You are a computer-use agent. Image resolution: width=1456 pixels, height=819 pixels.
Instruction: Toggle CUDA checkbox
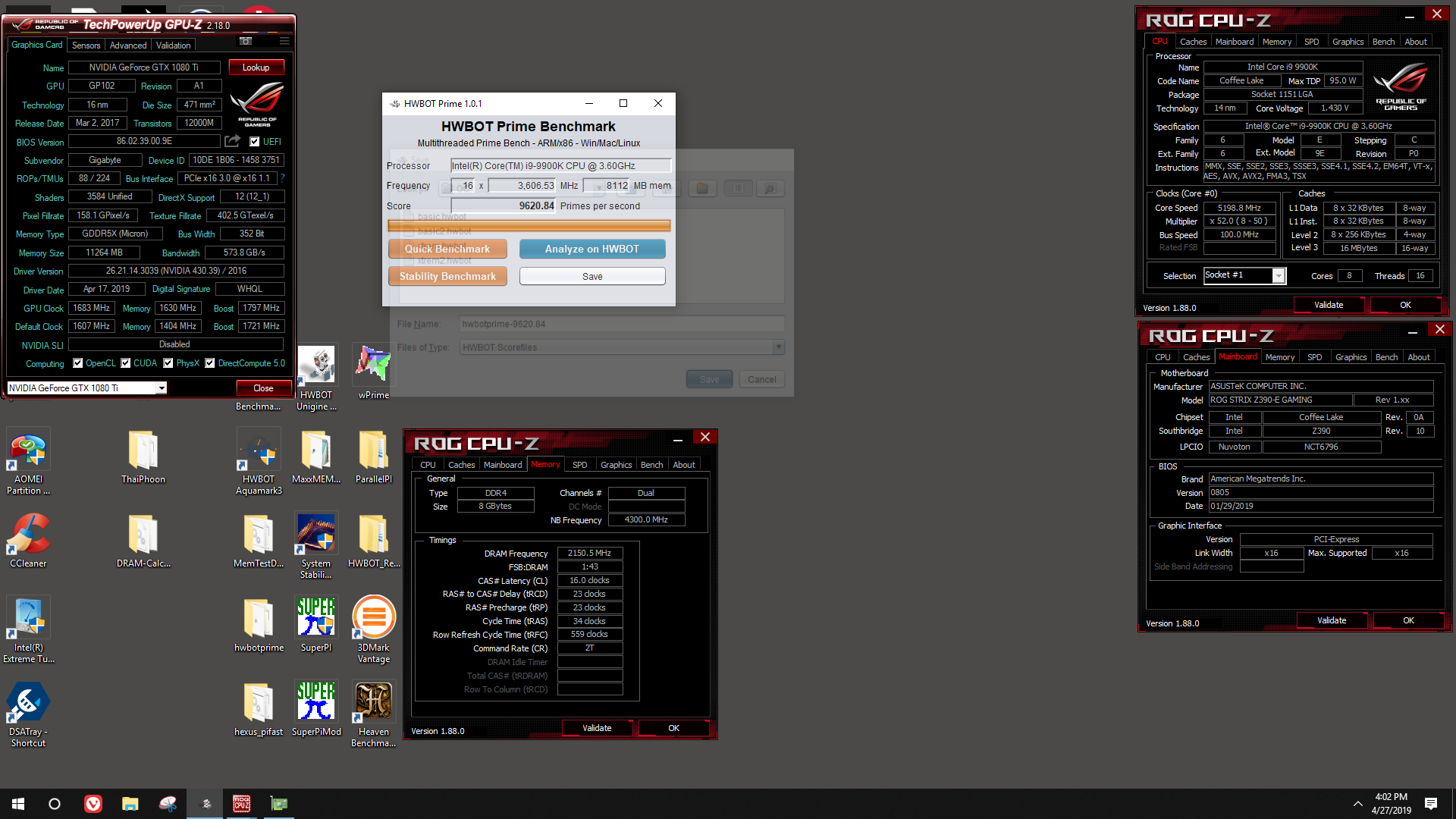tap(126, 363)
